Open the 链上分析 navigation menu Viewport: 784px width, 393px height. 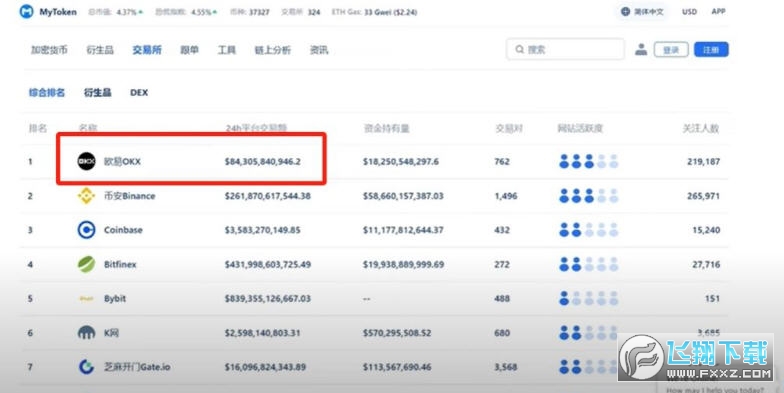click(272, 50)
